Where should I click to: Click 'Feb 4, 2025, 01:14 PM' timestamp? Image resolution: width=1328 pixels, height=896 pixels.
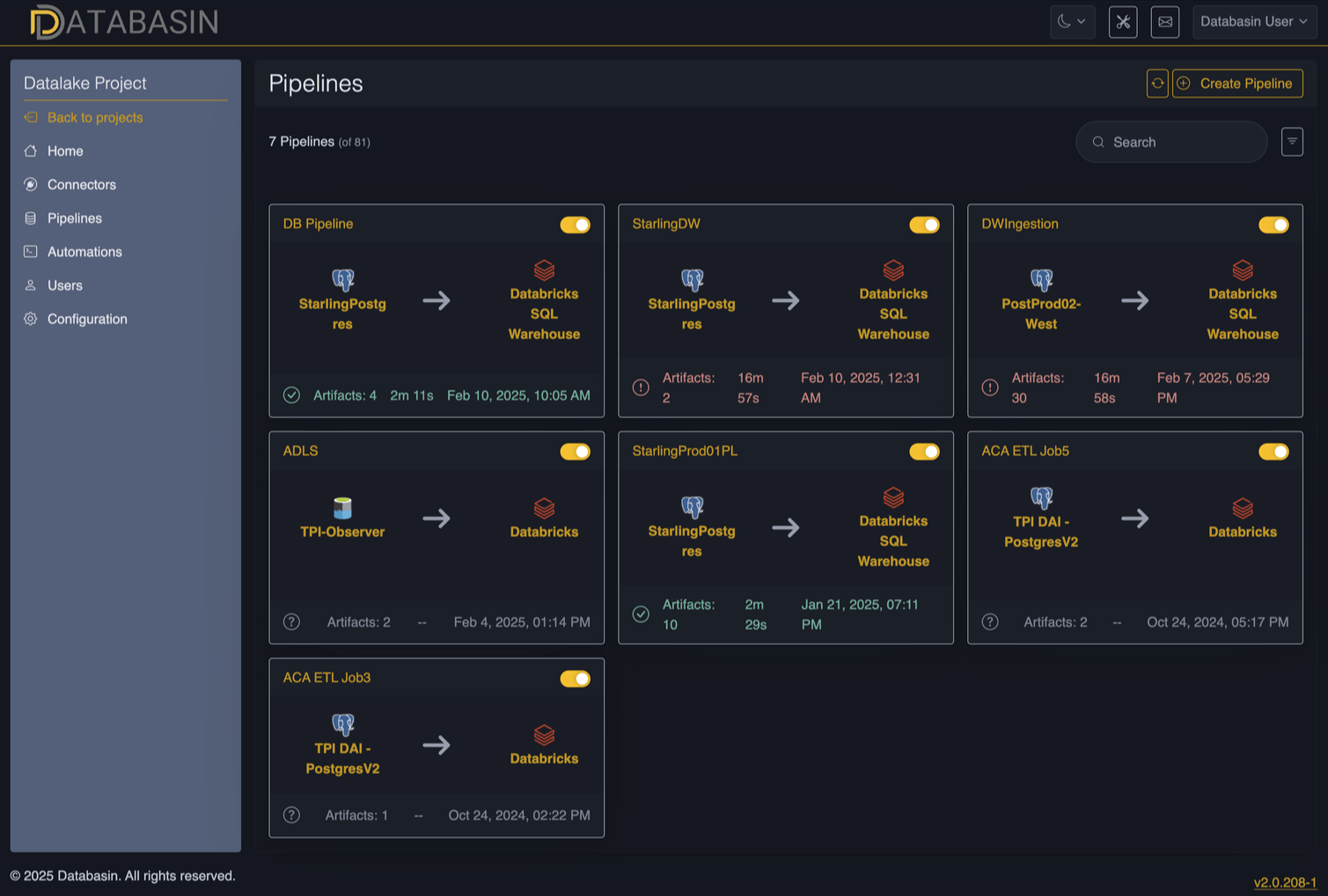(522, 622)
